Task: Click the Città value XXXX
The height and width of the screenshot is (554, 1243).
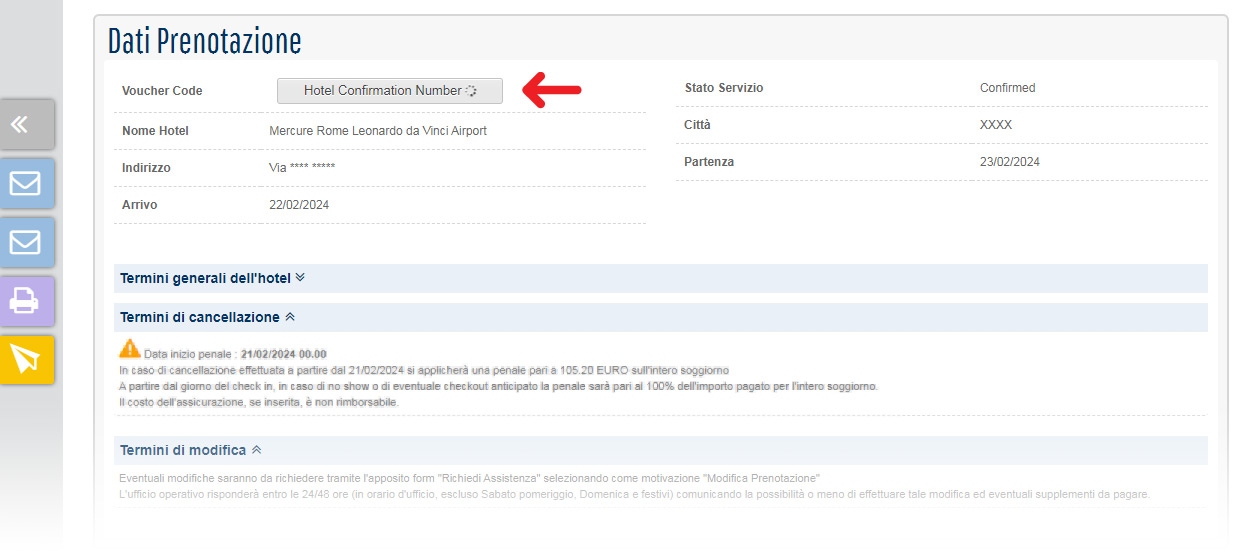Action: click(x=995, y=125)
